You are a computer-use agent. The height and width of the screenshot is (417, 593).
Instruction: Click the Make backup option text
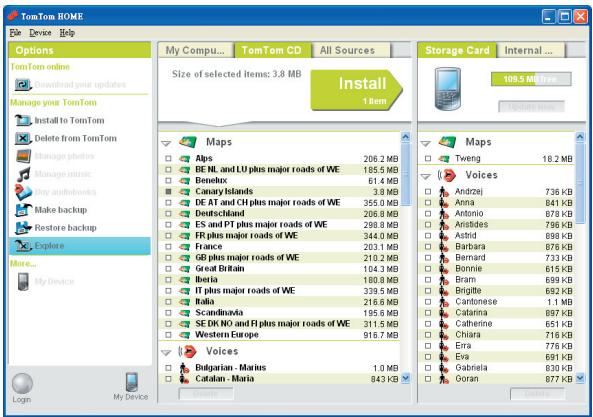tap(61, 210)
